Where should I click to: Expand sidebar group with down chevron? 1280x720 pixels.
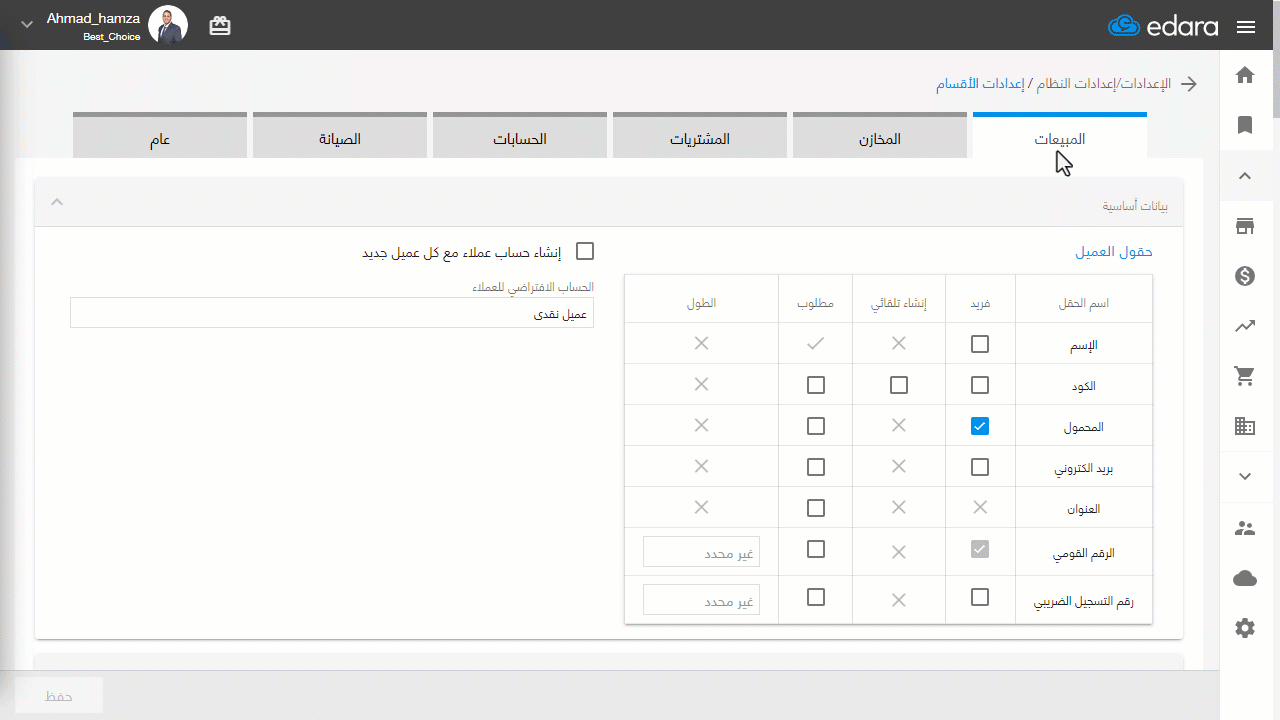coord(1245,477)
